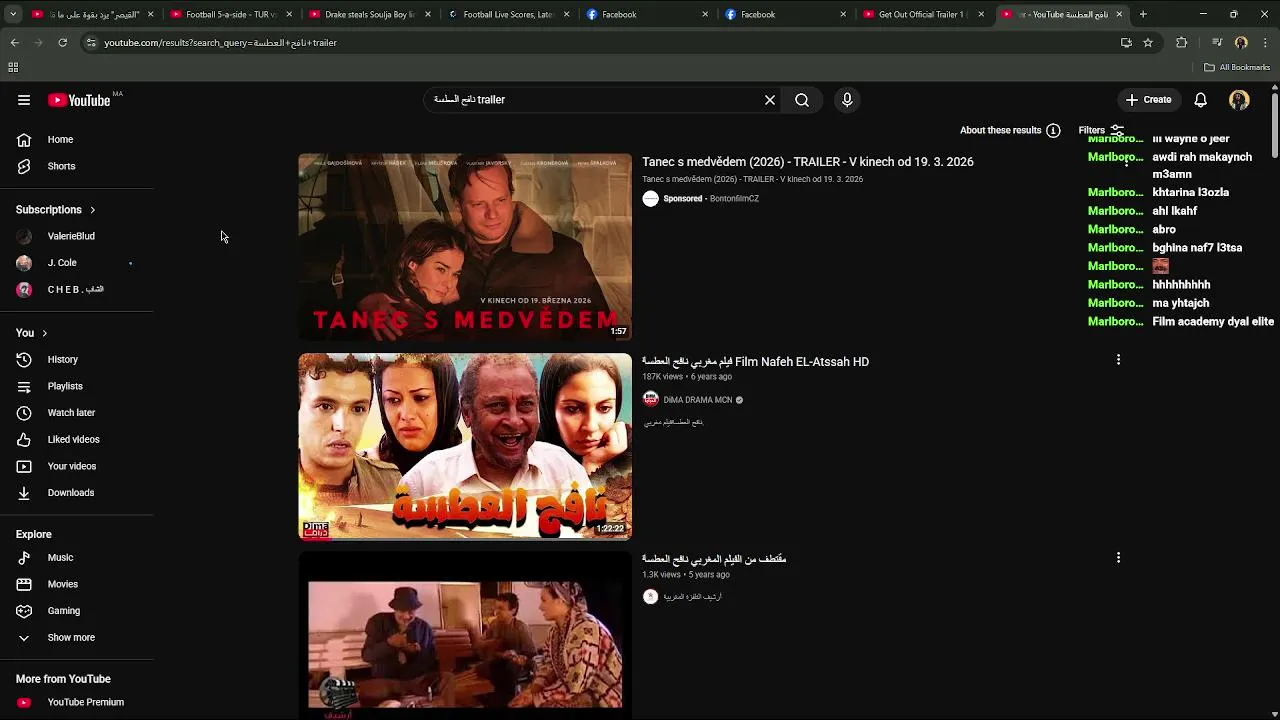The image size is (1280, 720).
Task: Open a new browser tab
Action: (x=1143, y=14)
